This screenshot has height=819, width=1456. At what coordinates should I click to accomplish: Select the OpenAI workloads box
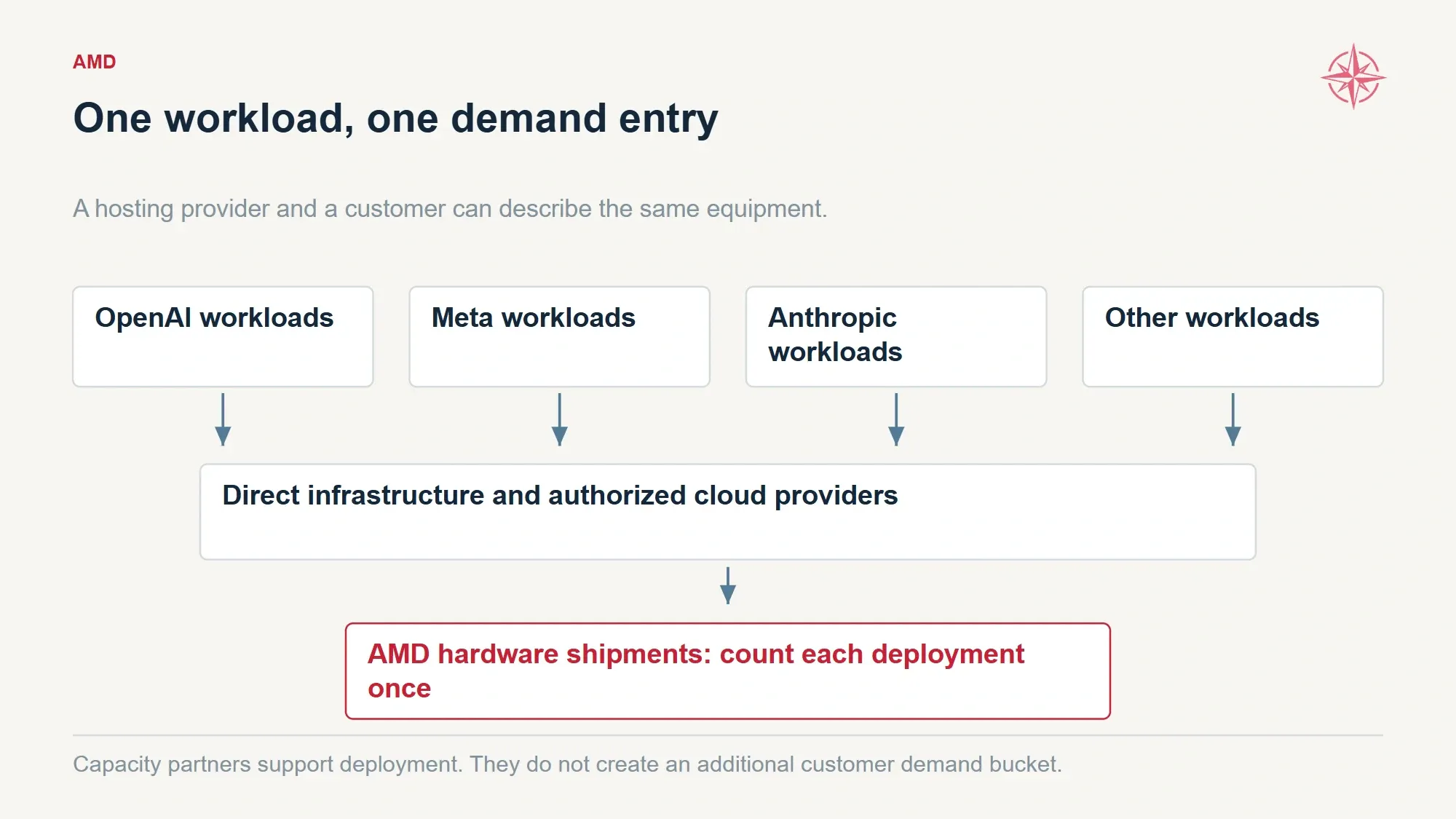(223, 336)
